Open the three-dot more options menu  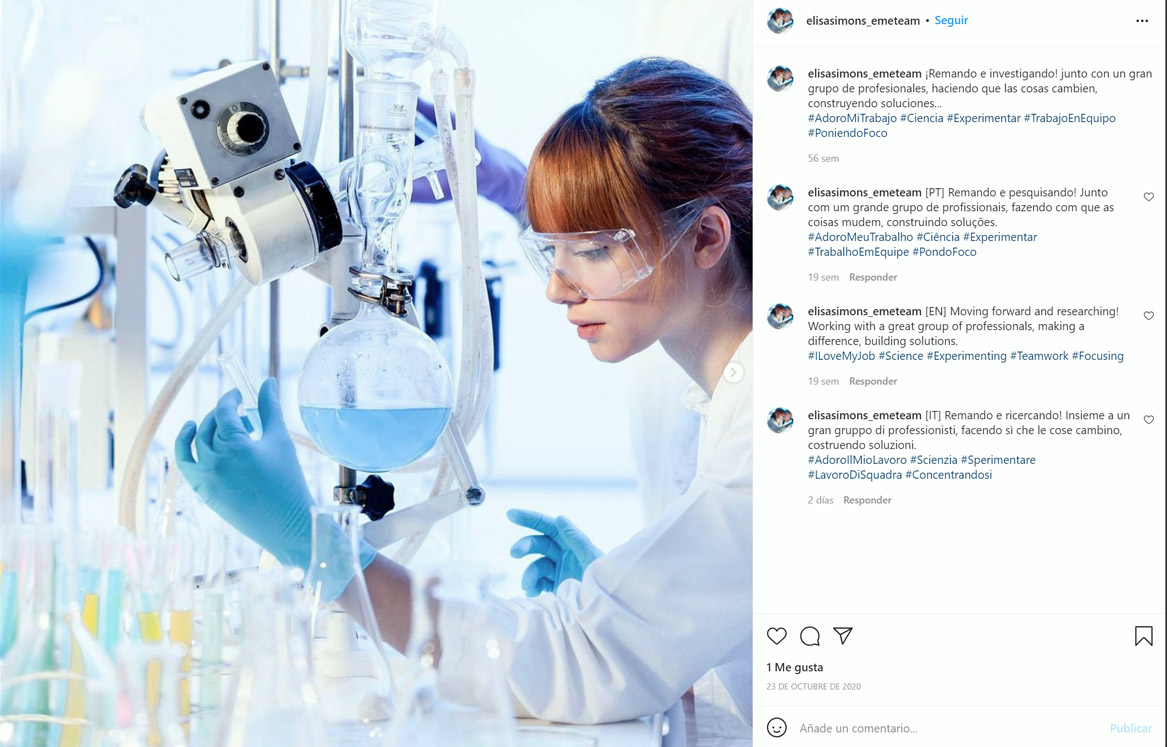[1142, 21]
